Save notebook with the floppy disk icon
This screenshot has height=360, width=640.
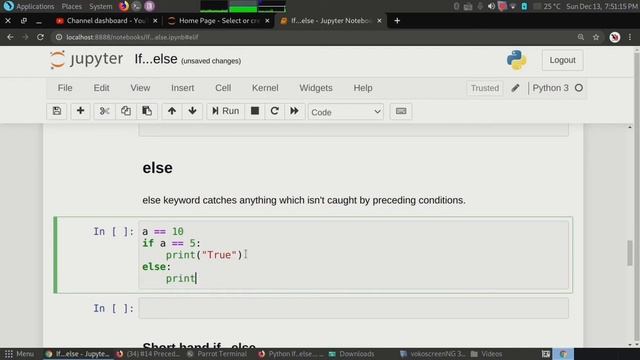(x=57, y=111)
